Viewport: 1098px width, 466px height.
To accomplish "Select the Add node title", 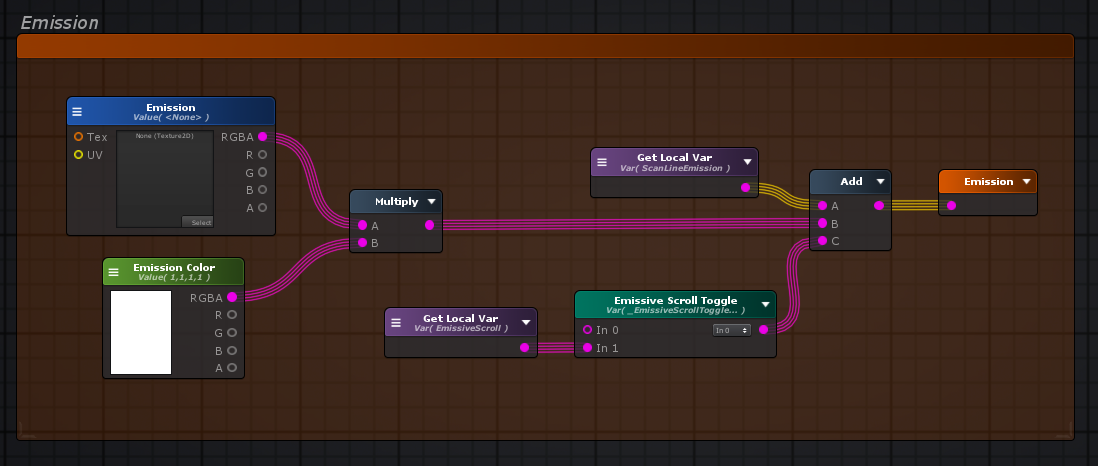I will (x=852, y=181).
